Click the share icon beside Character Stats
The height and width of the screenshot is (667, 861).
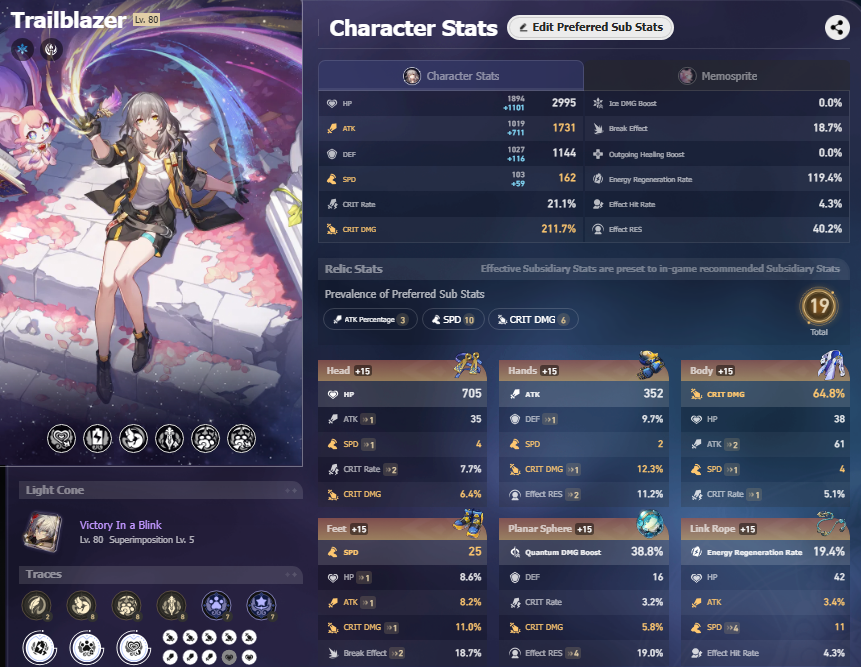click(837, 27)
